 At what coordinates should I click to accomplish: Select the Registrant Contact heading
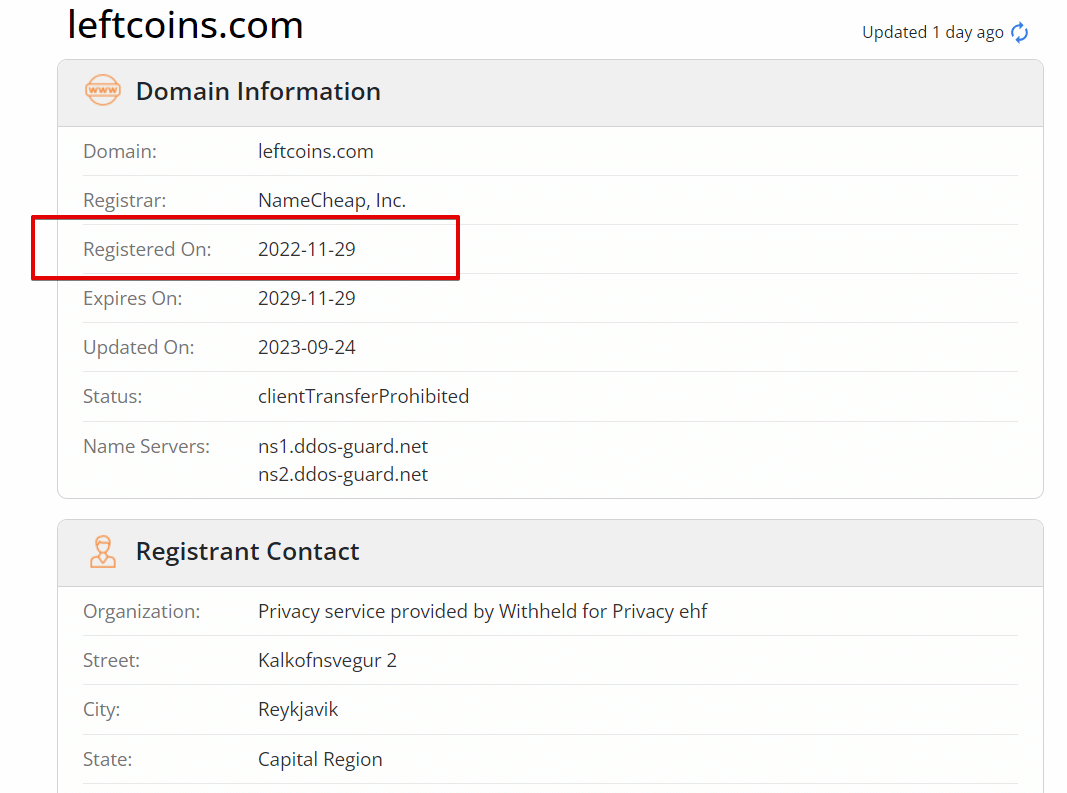pos(247,551)
